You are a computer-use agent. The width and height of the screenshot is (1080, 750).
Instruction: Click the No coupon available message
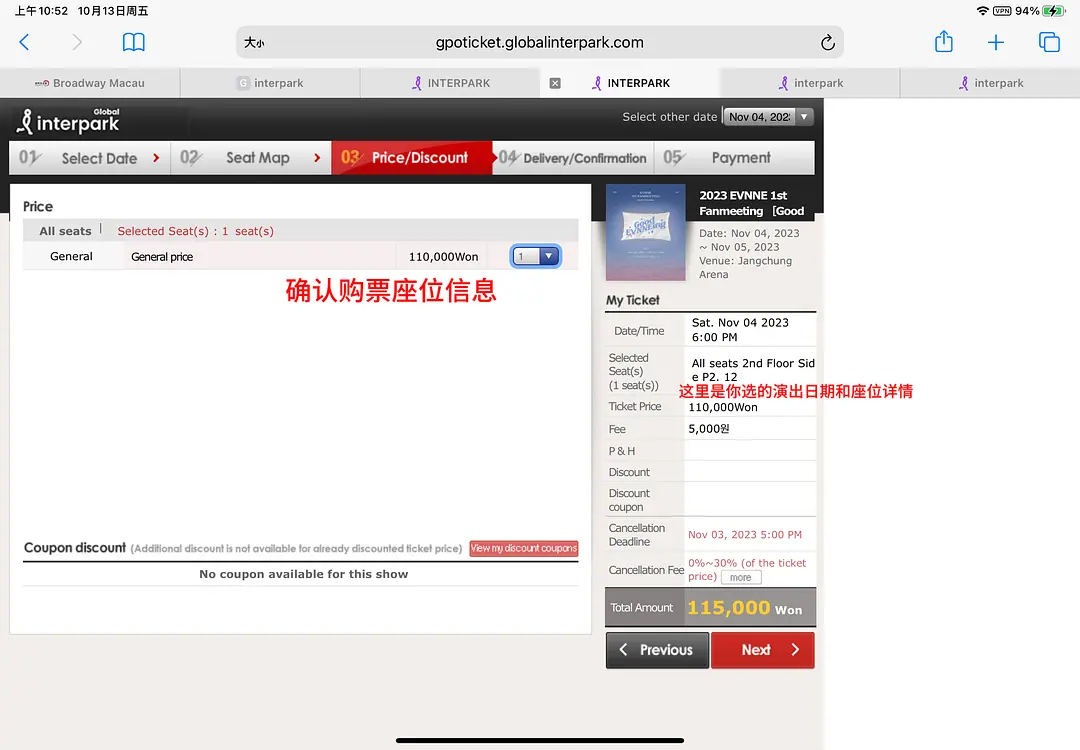(x=304, y=574)
